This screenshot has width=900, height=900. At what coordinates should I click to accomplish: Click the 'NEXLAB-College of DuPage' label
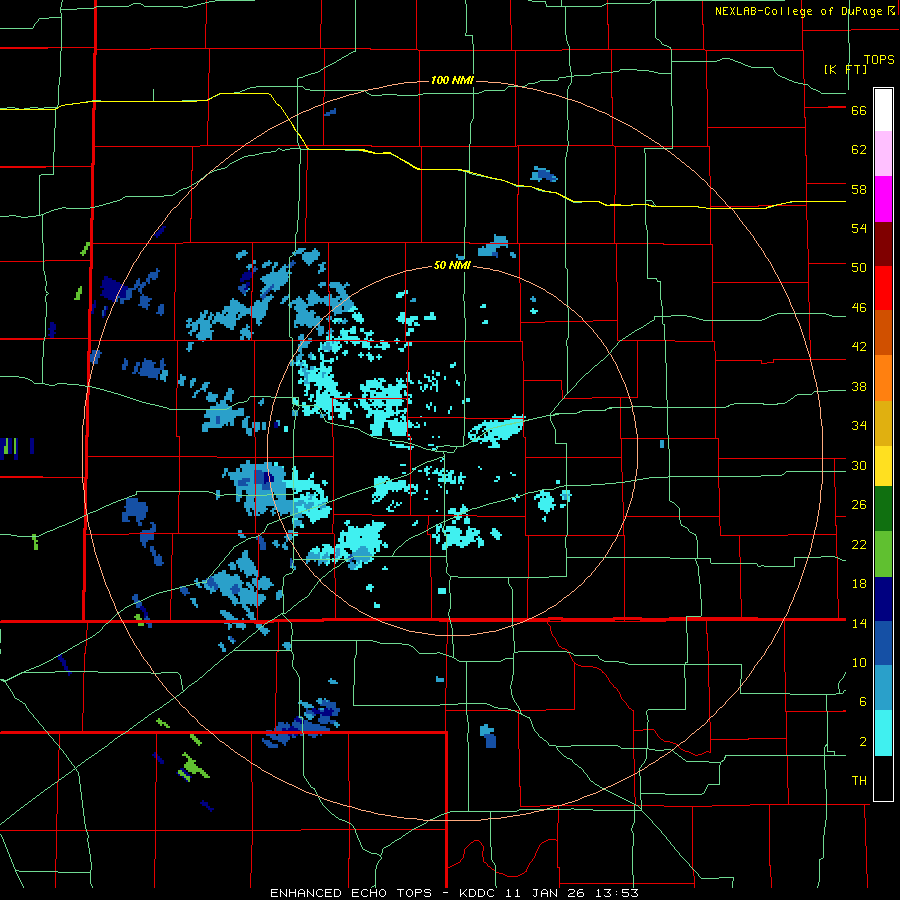pos(798,11)
